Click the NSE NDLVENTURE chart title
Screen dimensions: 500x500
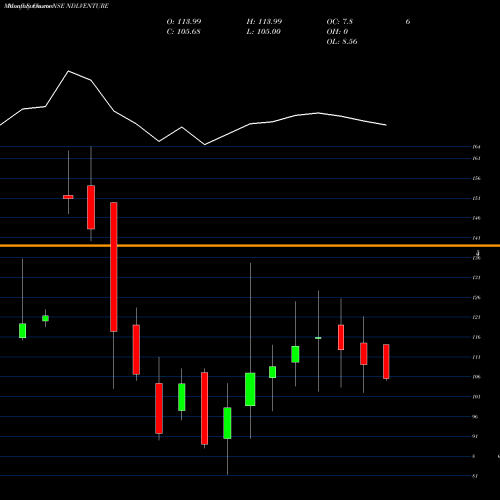click(x=80, y=6)
